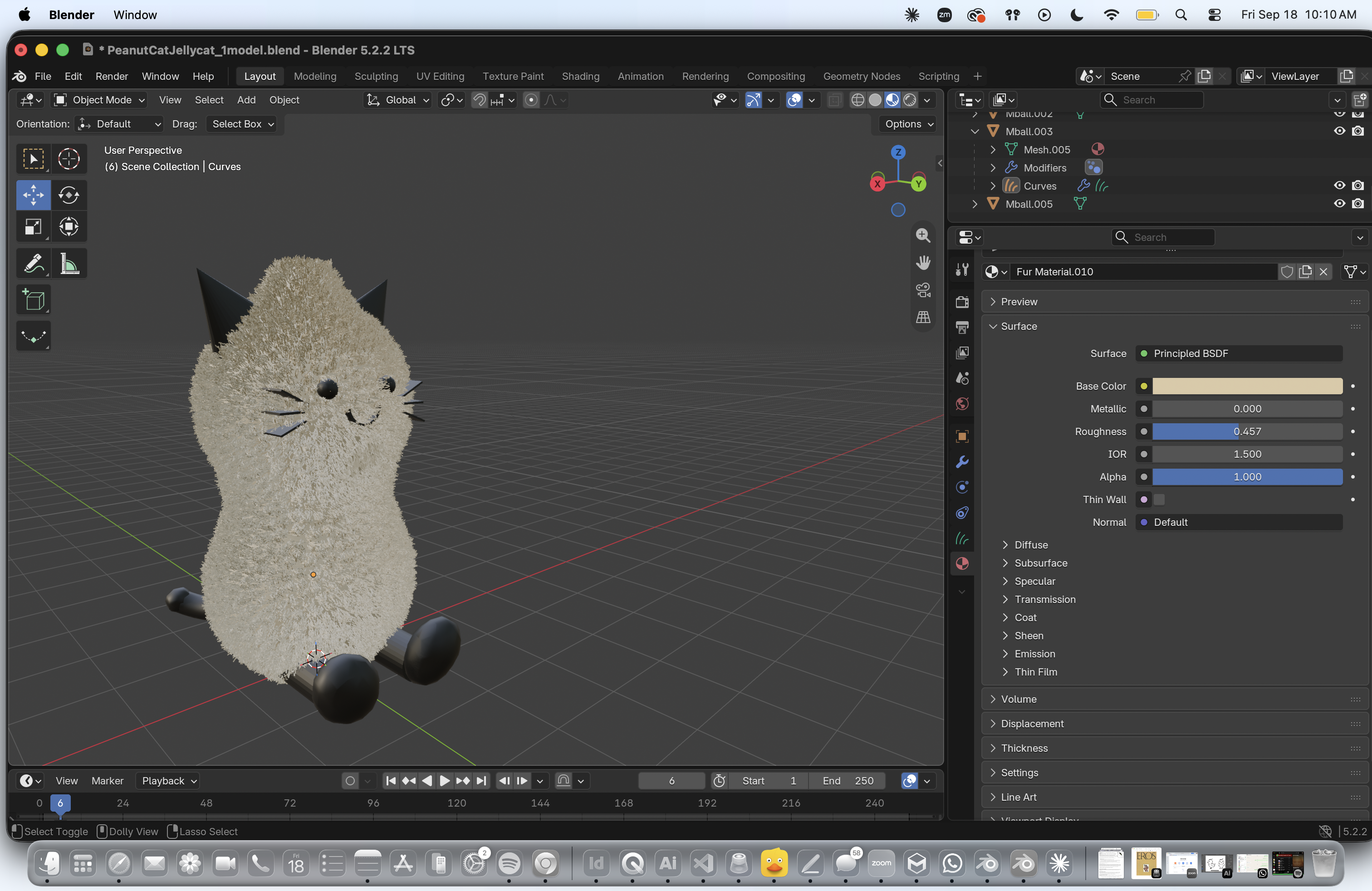
Task: Activate the 3D Cursor tool
Action: 69,158
